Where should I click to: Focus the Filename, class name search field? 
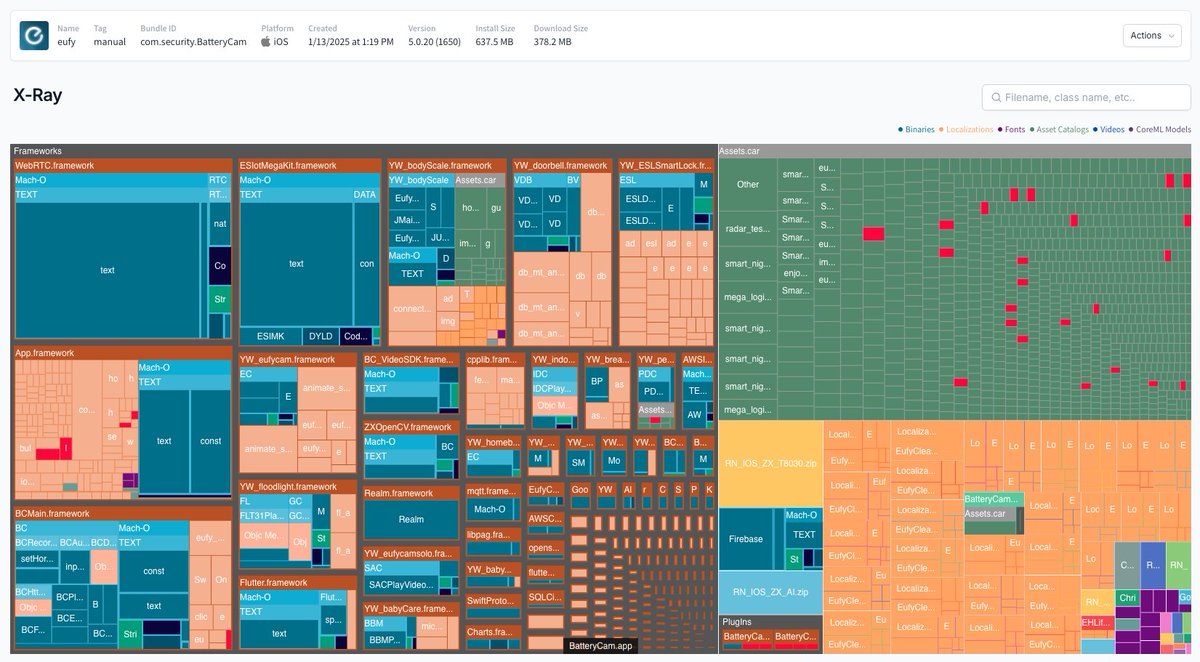point(1086,97)
